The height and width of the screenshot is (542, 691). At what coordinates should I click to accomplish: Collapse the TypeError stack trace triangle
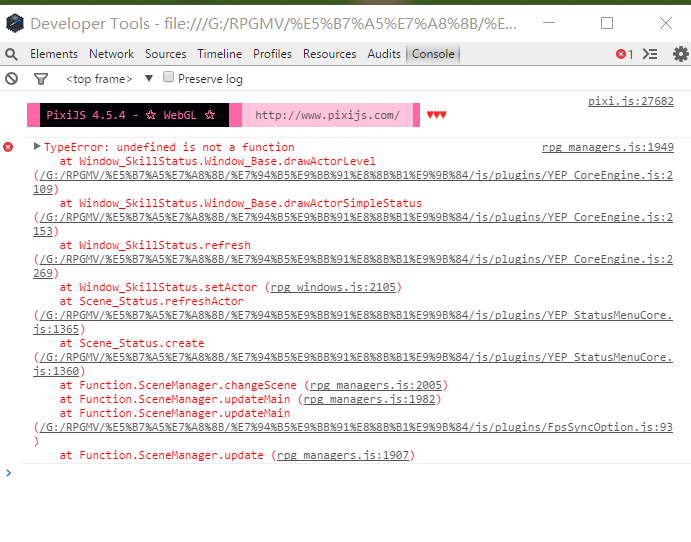point(37,146)
